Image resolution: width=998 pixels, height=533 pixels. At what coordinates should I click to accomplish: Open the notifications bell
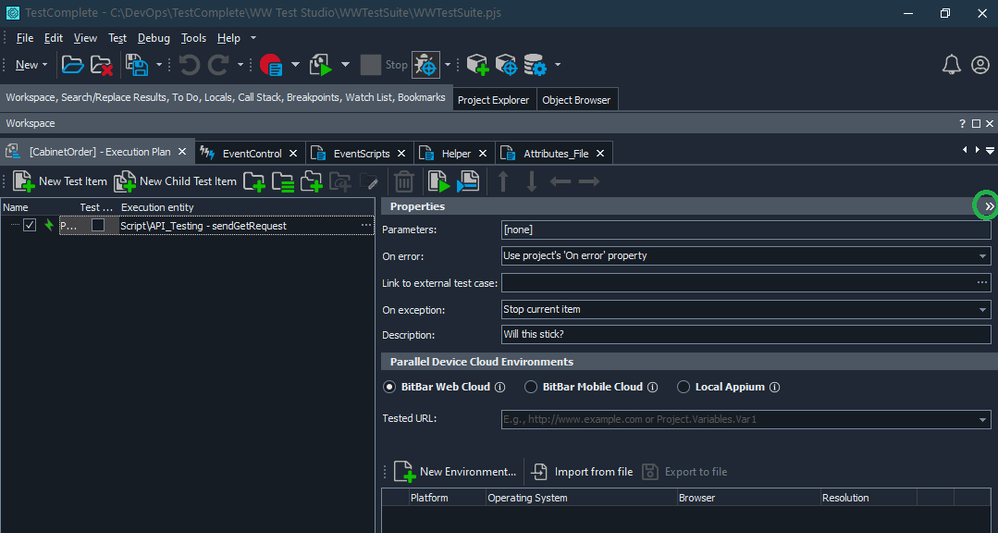pos(952,65)
